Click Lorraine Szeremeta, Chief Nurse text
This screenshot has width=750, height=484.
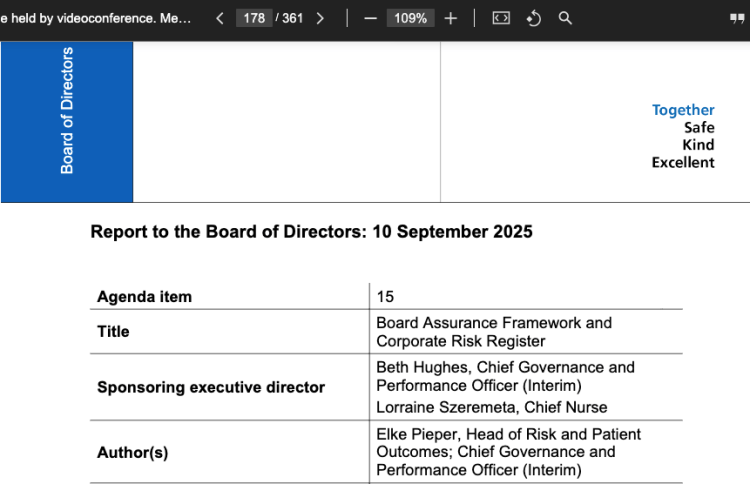pyautogui.click(x=491, y=407)
